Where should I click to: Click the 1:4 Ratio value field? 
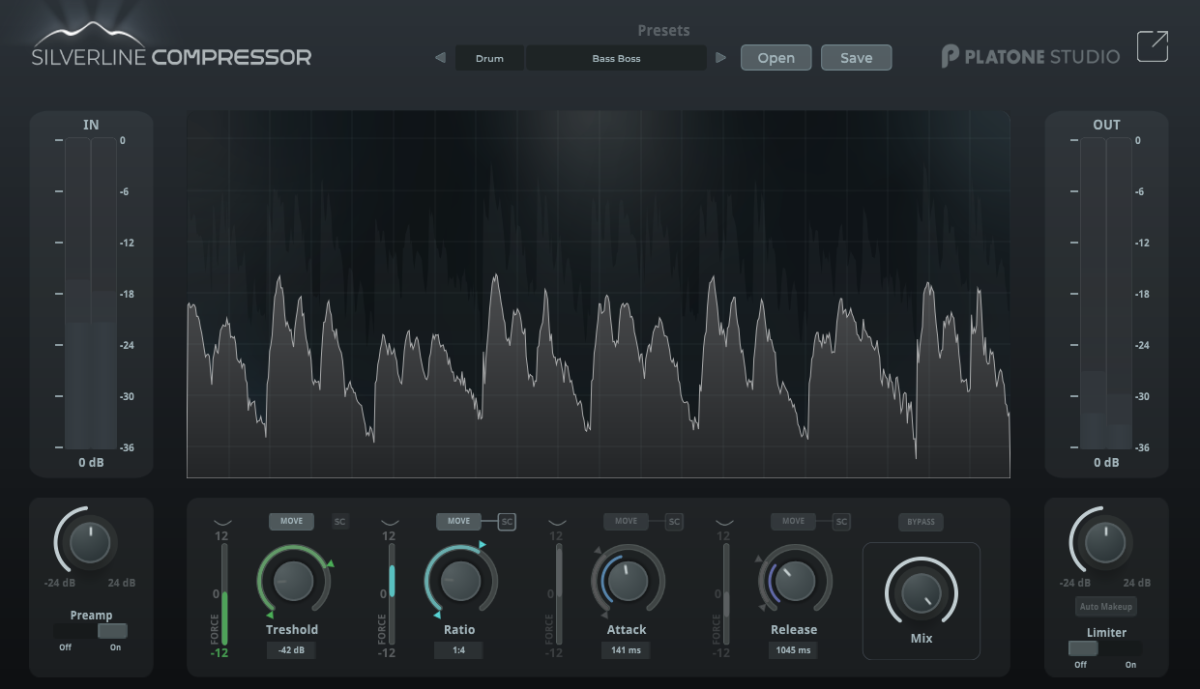(x=458, y=650)
